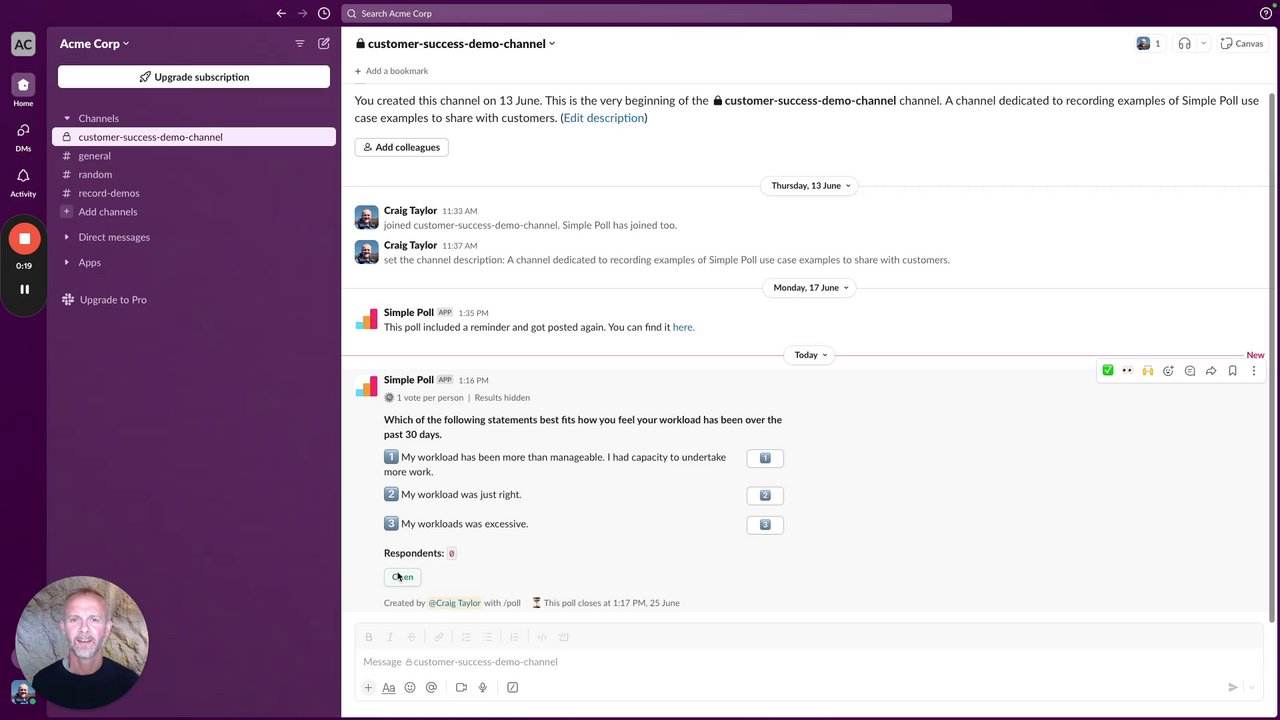Open the add reaction emoji picker
Viewport: 1280px width, 720px height.
pos(1168,370)
